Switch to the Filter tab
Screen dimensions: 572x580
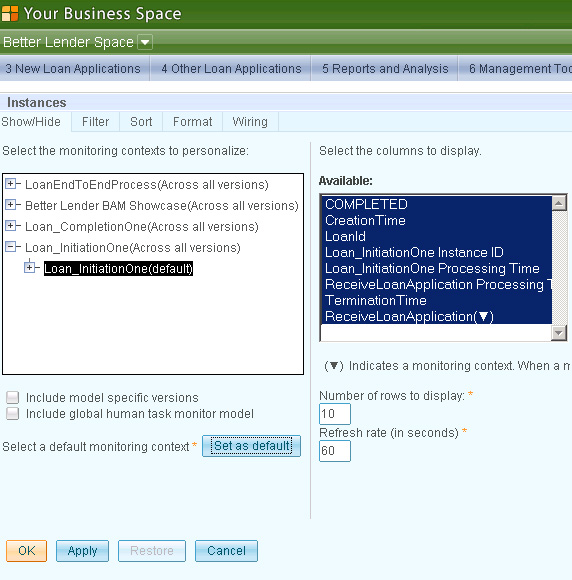click(95, 122)
